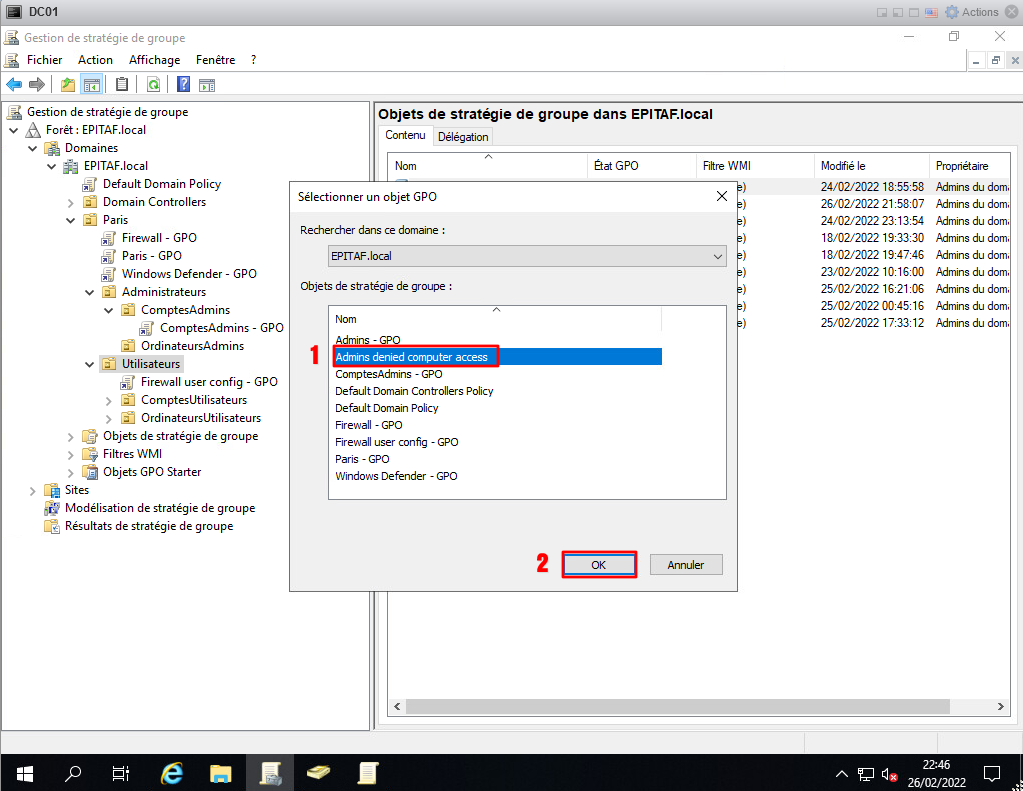Click the clipboard properties toolbar icon
This screenshot has height=791, width=1023.
point(122,84)
